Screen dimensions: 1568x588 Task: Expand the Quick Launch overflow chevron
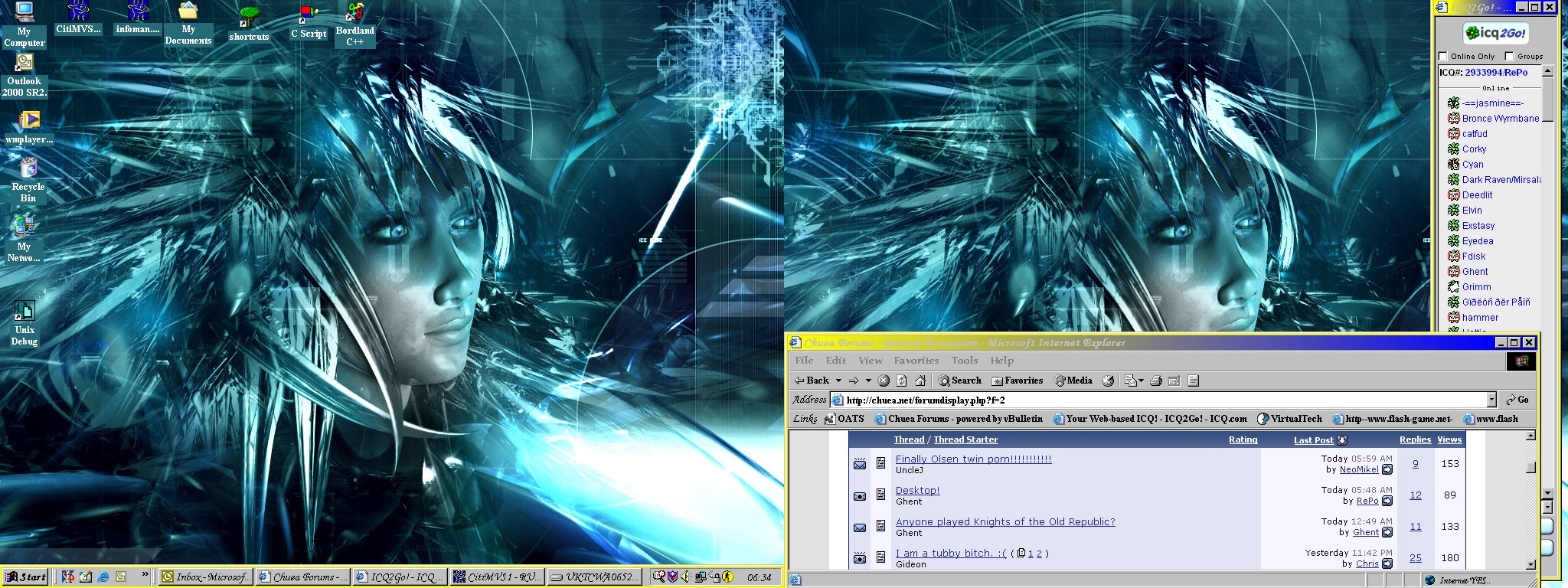145,574
